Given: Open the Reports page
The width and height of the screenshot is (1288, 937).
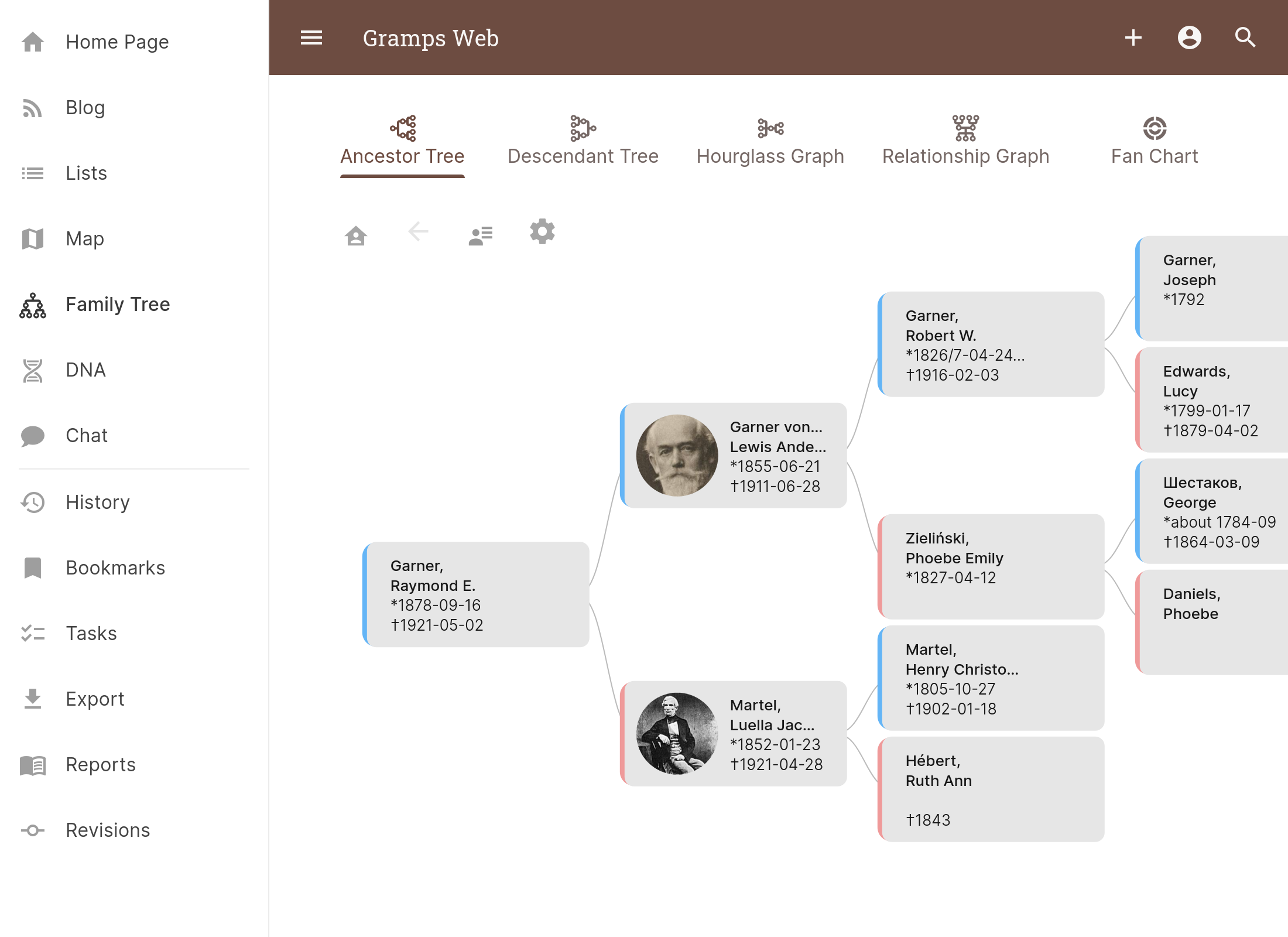Looking at the screenshot, I should (101, 764).
